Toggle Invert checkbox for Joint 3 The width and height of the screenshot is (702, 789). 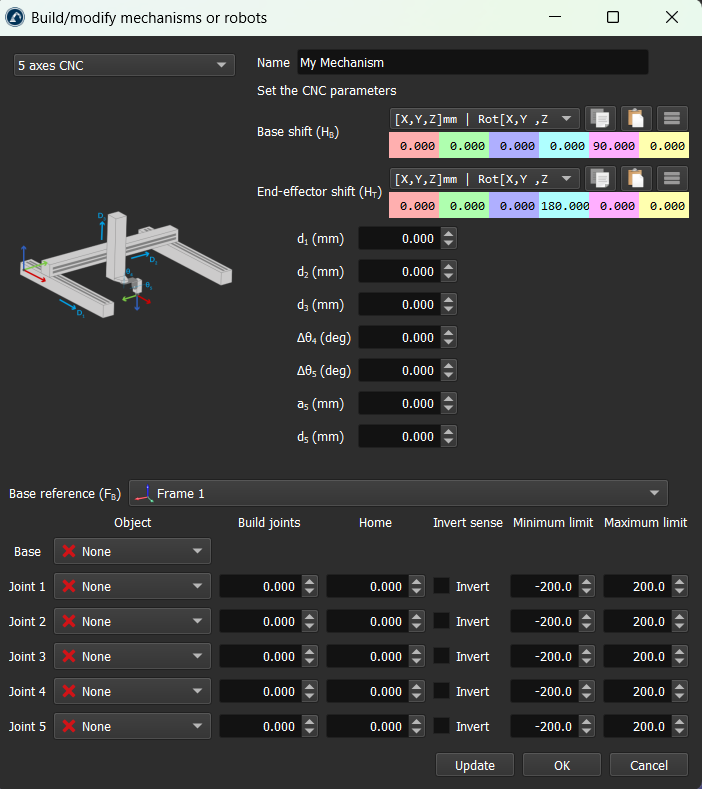click(x=441, y=657)
